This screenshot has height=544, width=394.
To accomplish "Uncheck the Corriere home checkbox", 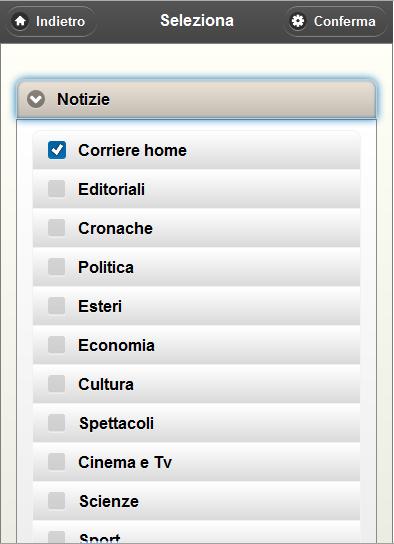I will [57, 150].
